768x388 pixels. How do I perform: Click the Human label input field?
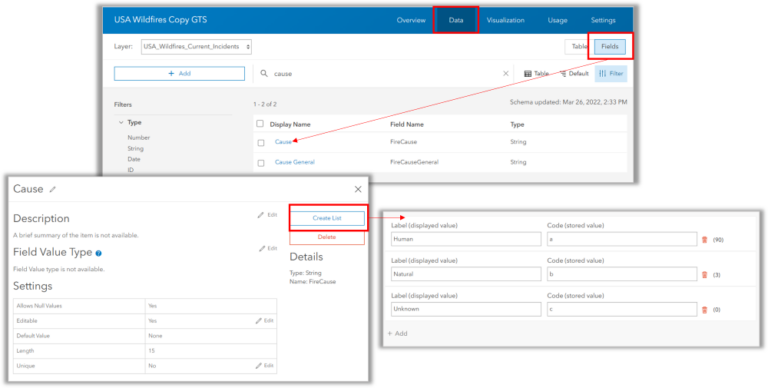(466, 240)
